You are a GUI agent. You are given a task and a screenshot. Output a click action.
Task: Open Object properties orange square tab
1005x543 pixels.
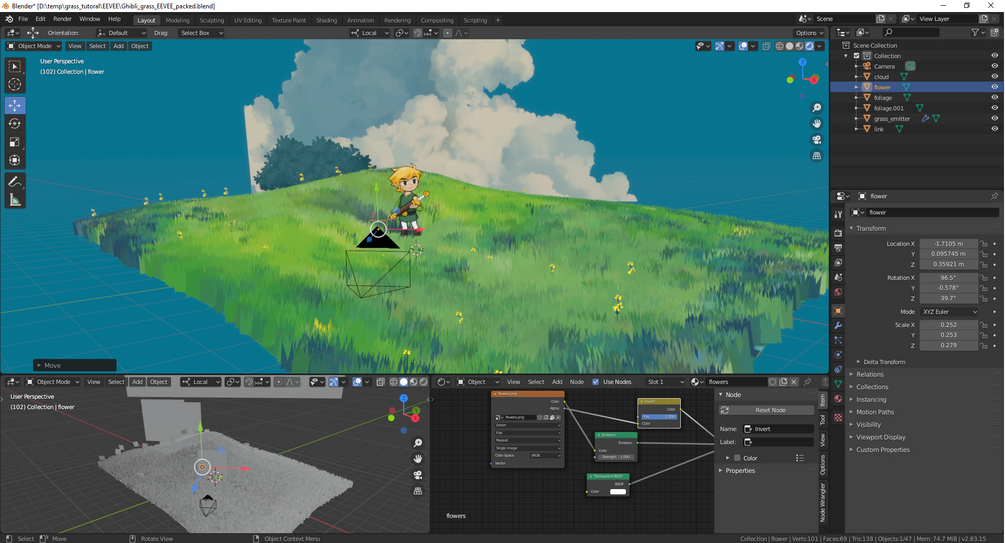[838, 311]
